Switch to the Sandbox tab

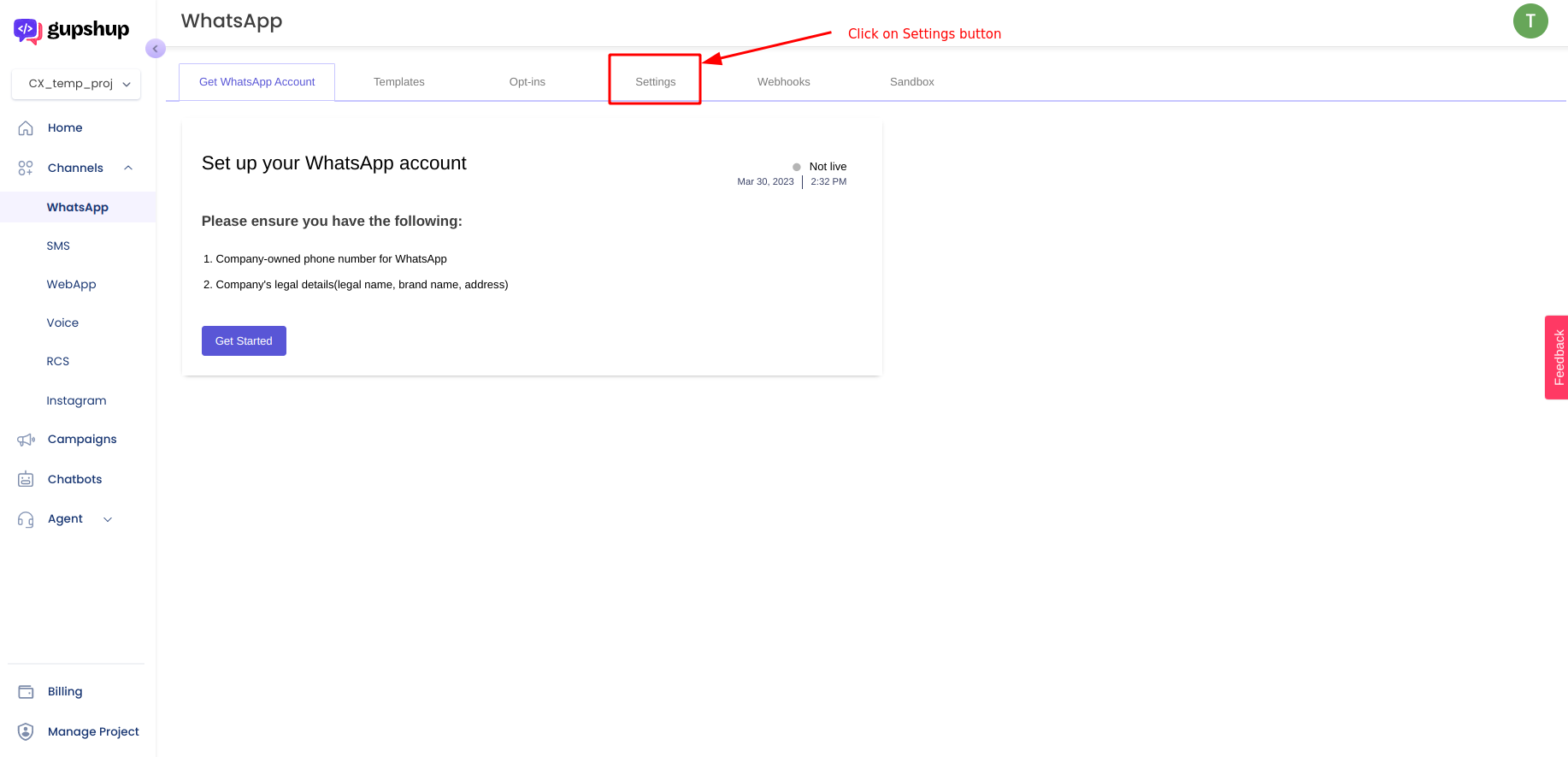point(912,82)
